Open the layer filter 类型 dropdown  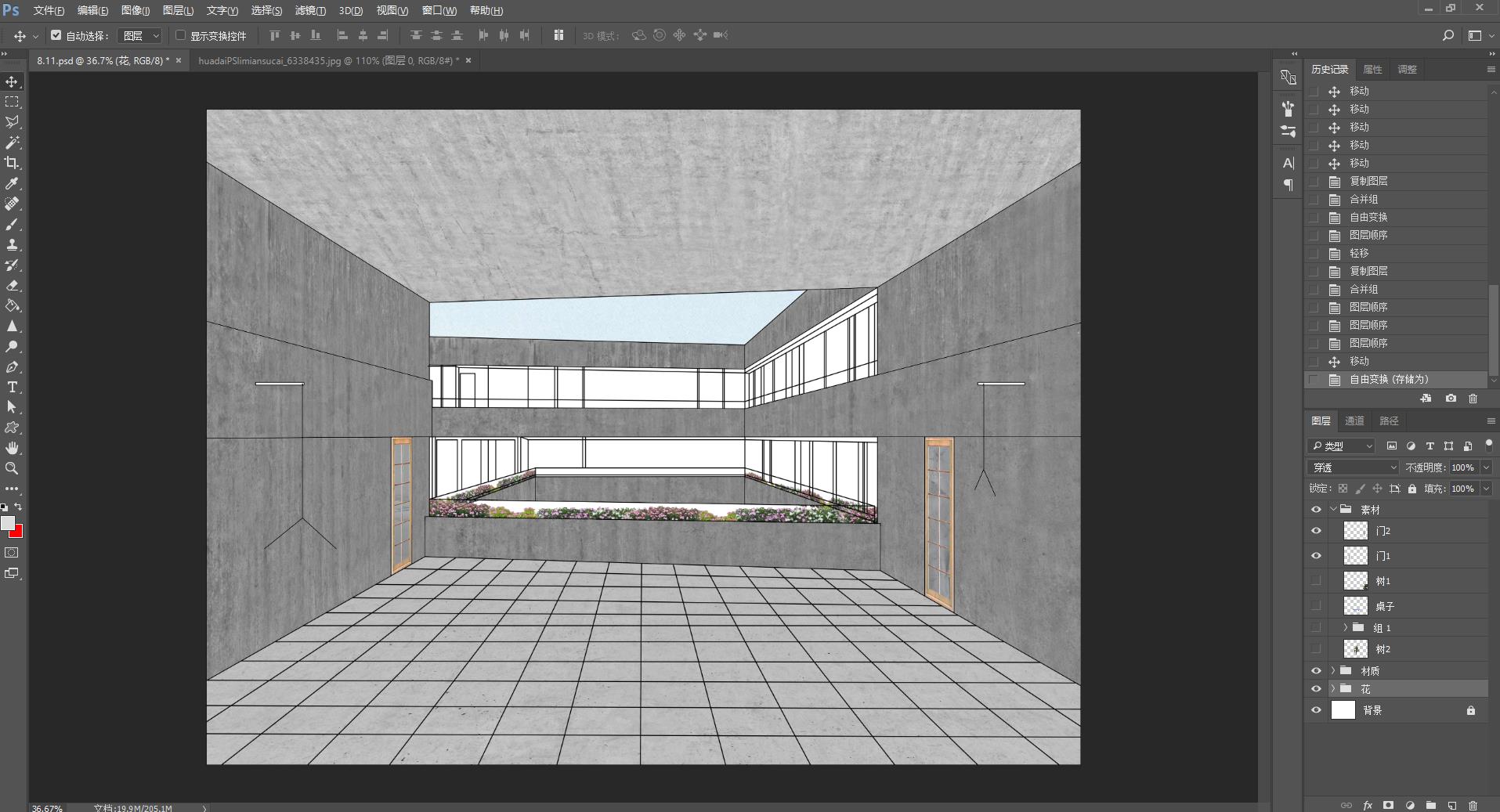(x=1342, y=446)
